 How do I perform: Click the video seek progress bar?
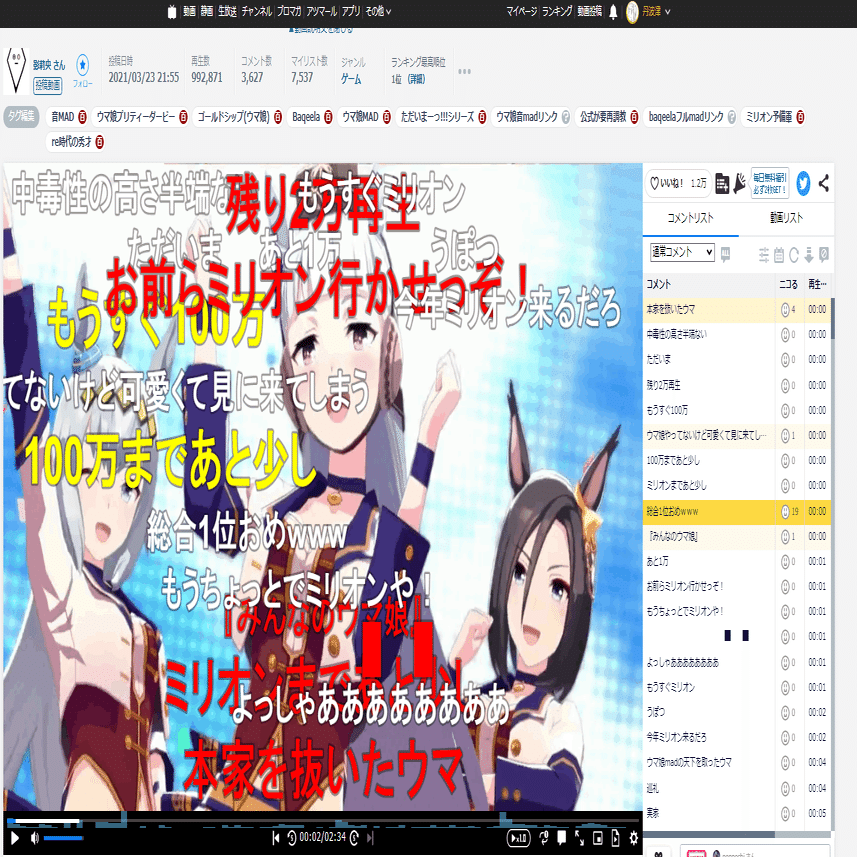(x=322, y=821)
